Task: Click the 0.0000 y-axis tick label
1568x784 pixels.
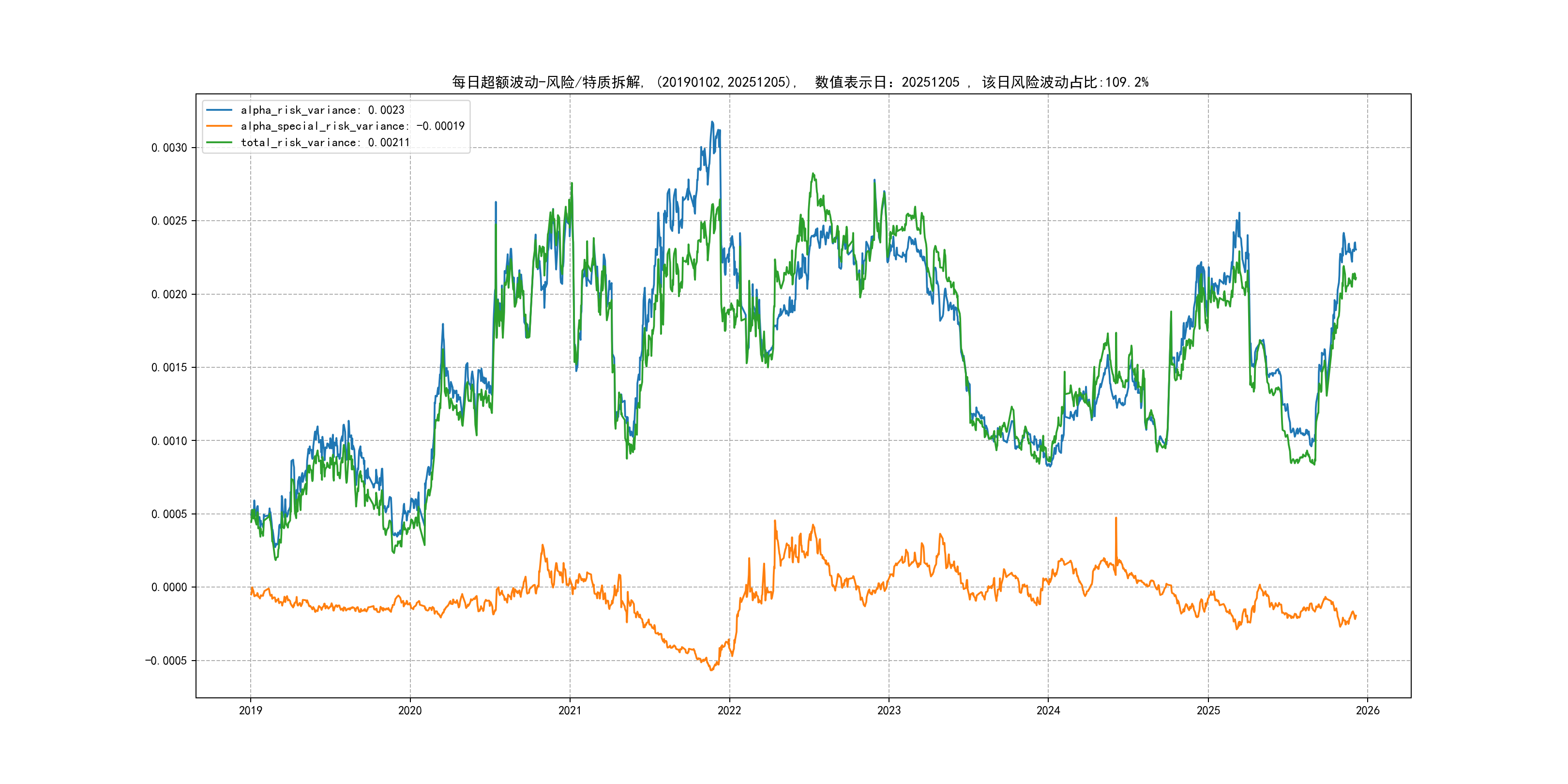Action: (x=169, y=588)
